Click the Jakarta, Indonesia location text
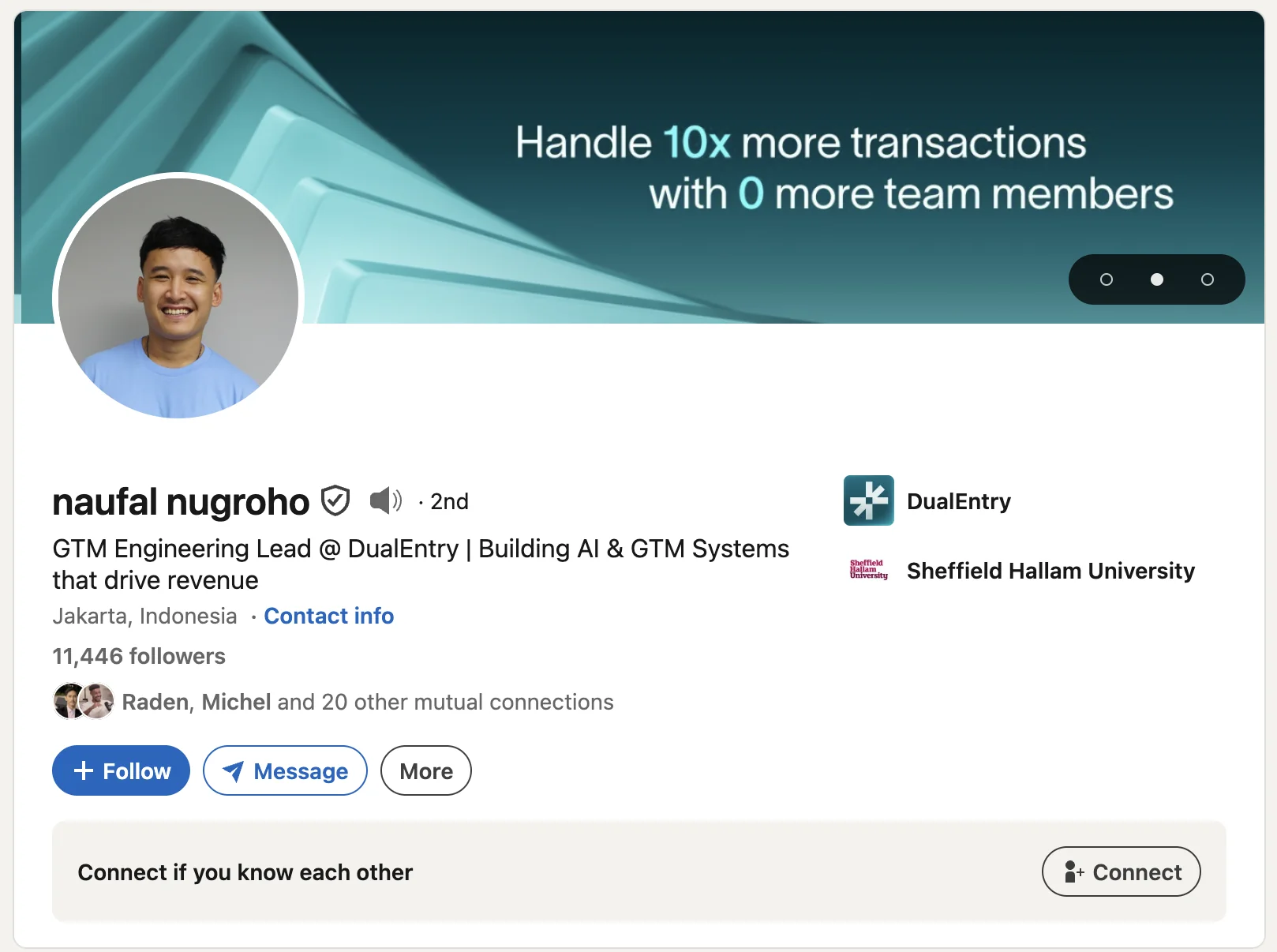Screen dimensions: 1277x952 [x=144, y=616]
